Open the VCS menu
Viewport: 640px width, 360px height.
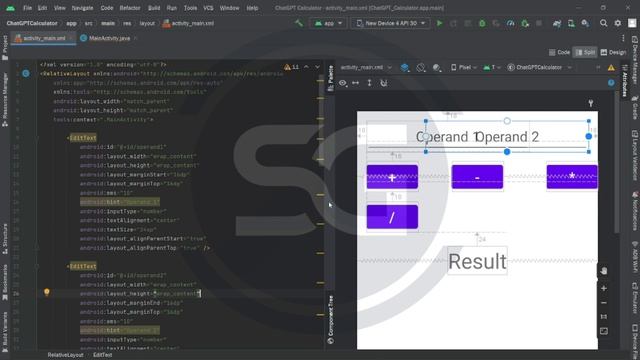click(x=208, y=8)
